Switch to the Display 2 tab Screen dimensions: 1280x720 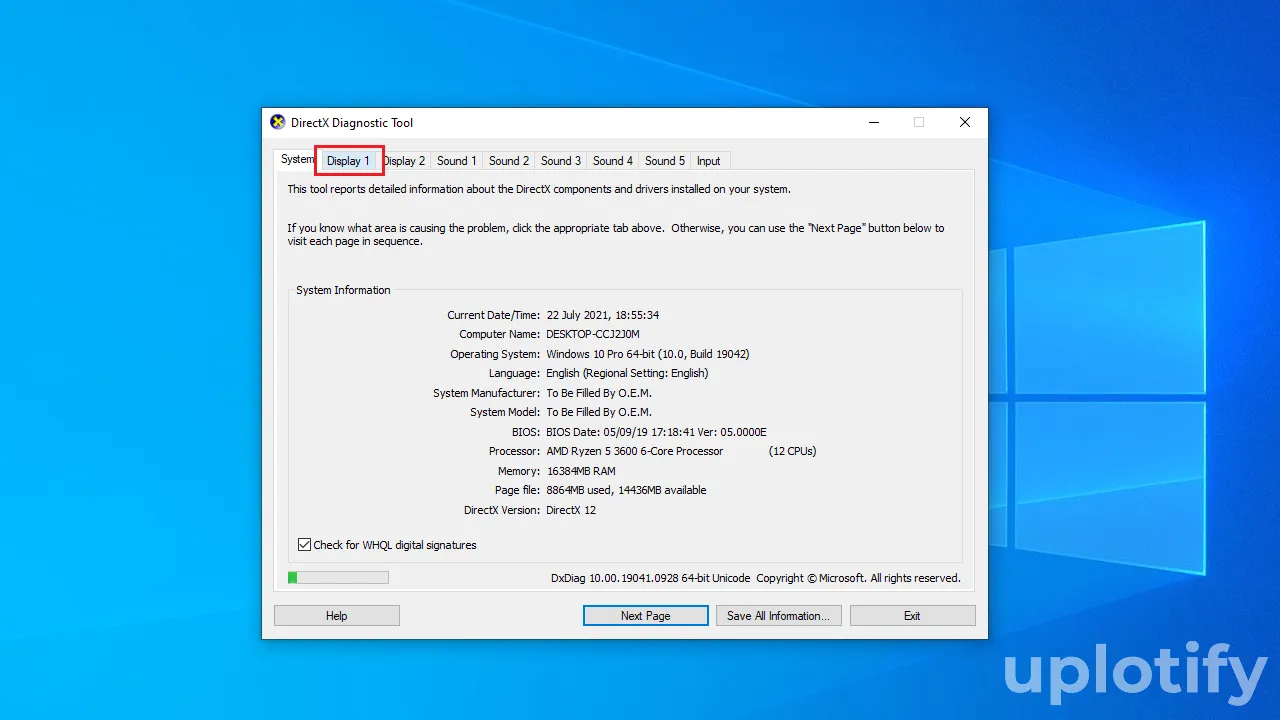coord(404,161)
